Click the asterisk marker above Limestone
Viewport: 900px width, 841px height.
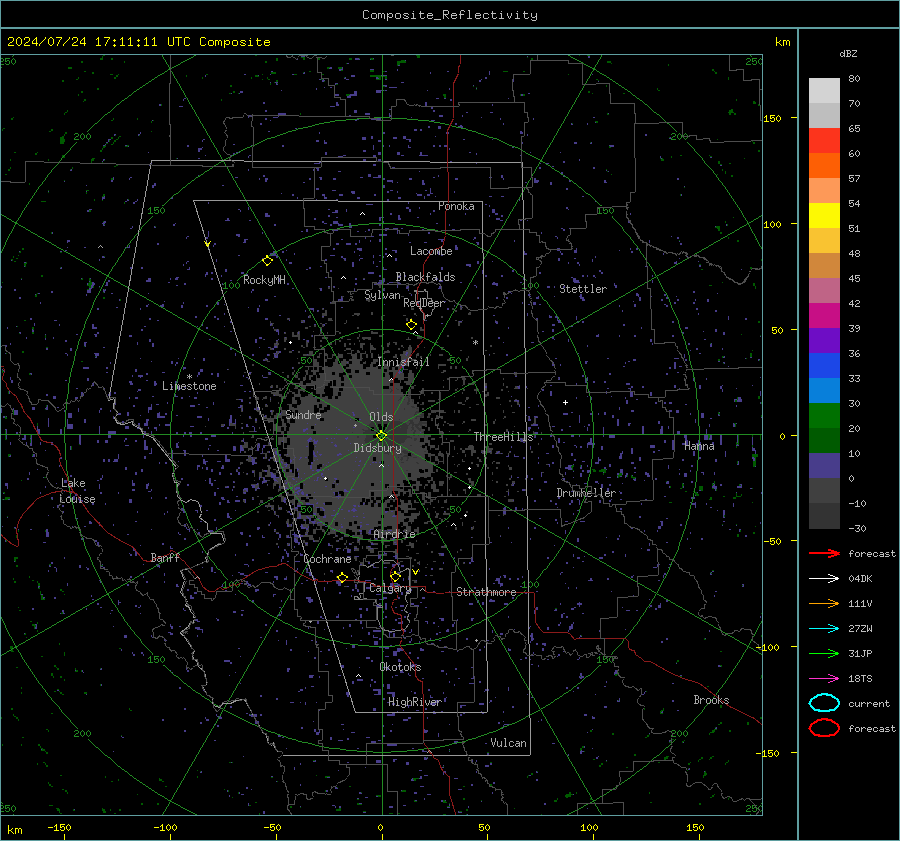tap(189, 377)
